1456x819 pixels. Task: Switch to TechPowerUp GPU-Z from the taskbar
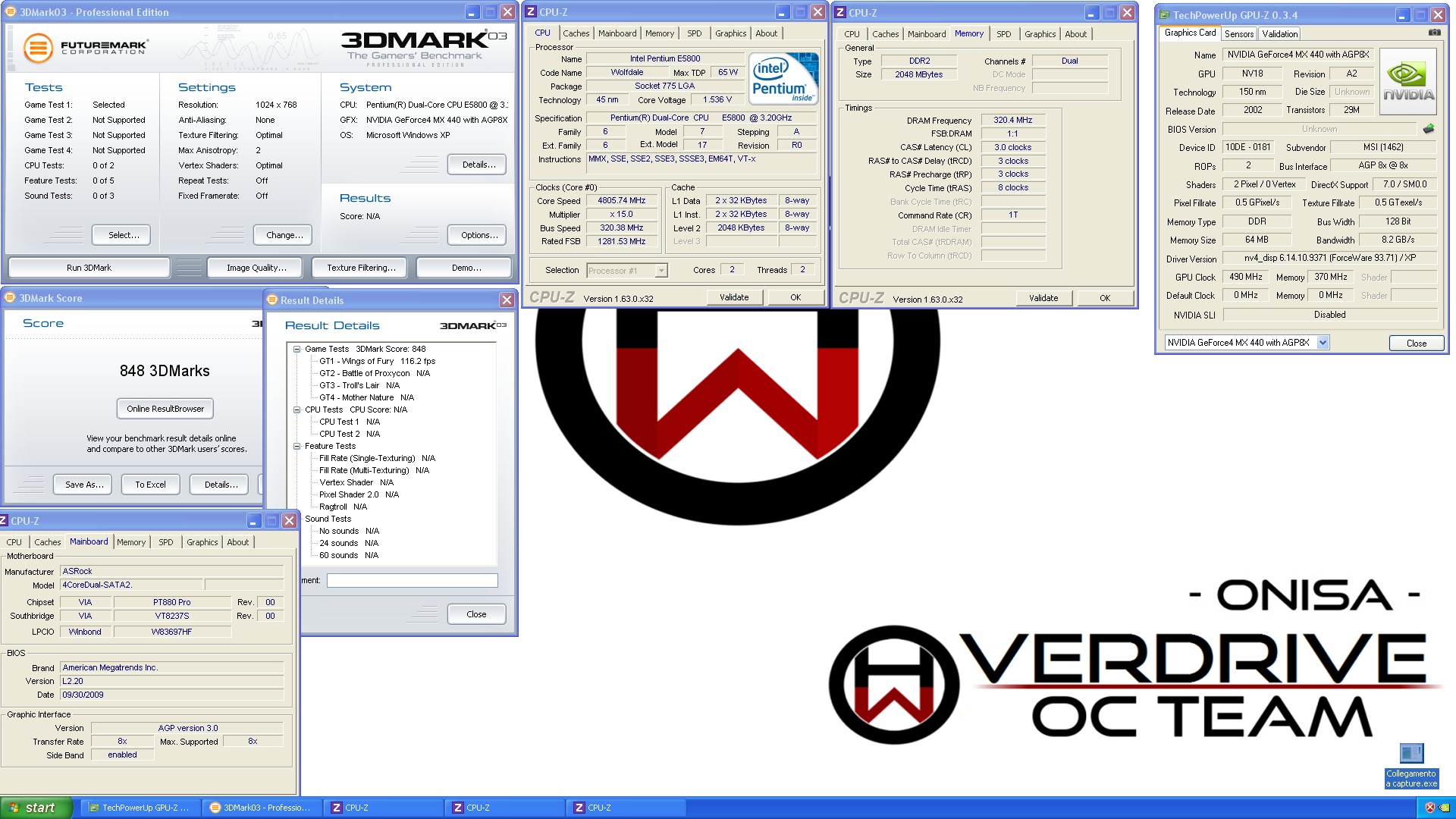click(x=140, y=808)
